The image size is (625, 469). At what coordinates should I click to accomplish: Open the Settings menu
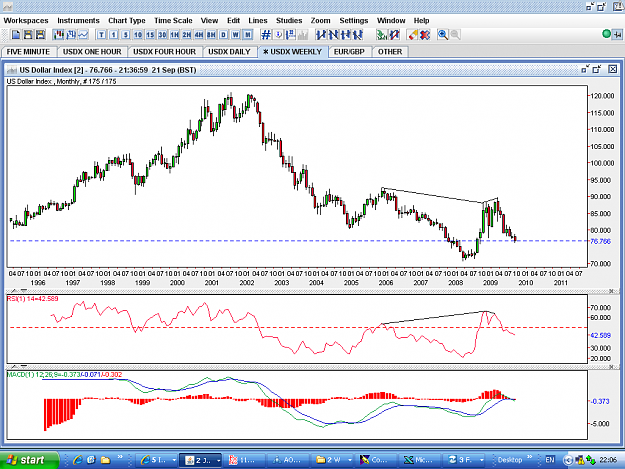[x=354, y=21]
